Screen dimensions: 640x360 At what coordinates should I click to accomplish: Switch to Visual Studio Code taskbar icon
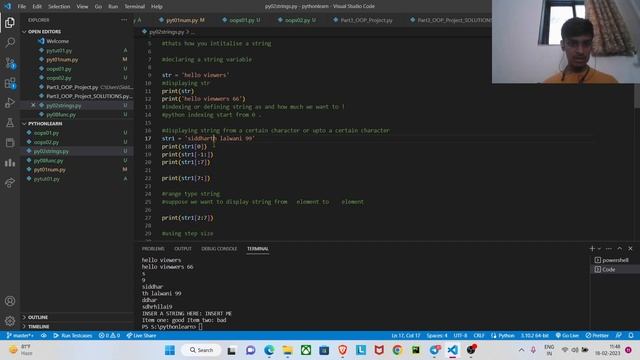tap(452, 350)
